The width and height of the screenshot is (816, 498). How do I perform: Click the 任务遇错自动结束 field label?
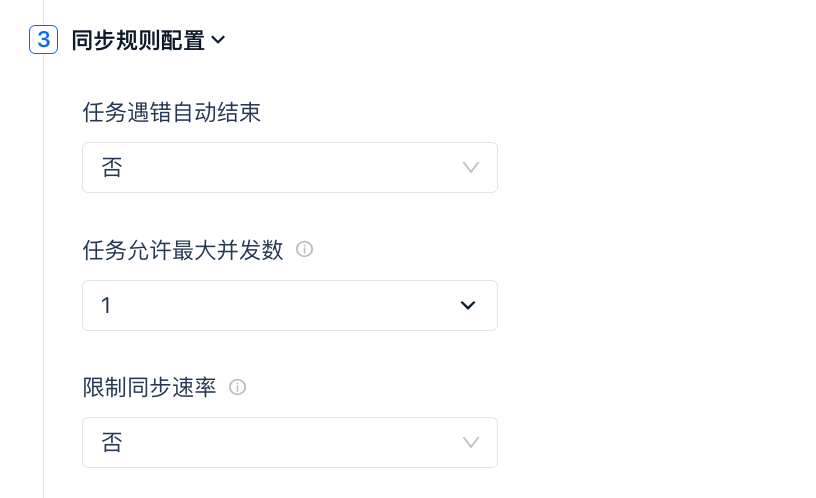[x=171, y=112]
